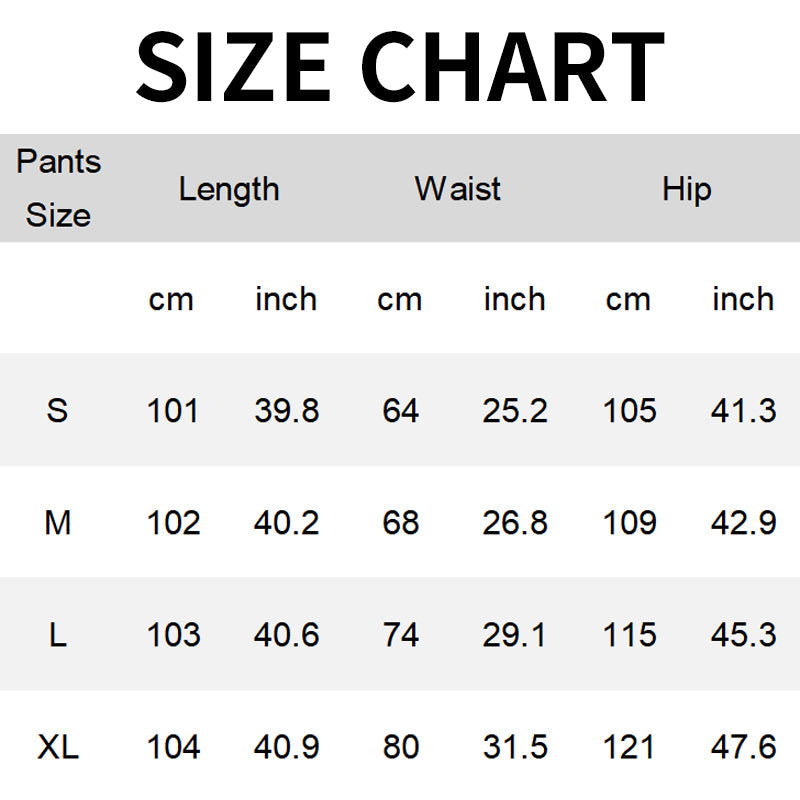Click the 115 hip cm value
The height and width of the screenshot is (800, 800).
tap(630, 635)
